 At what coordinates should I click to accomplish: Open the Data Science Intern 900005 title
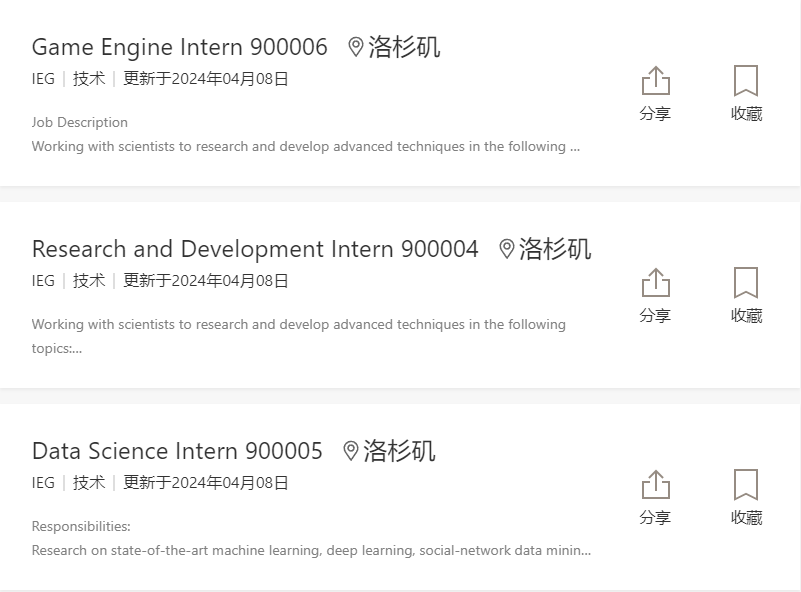pos(177,451)
